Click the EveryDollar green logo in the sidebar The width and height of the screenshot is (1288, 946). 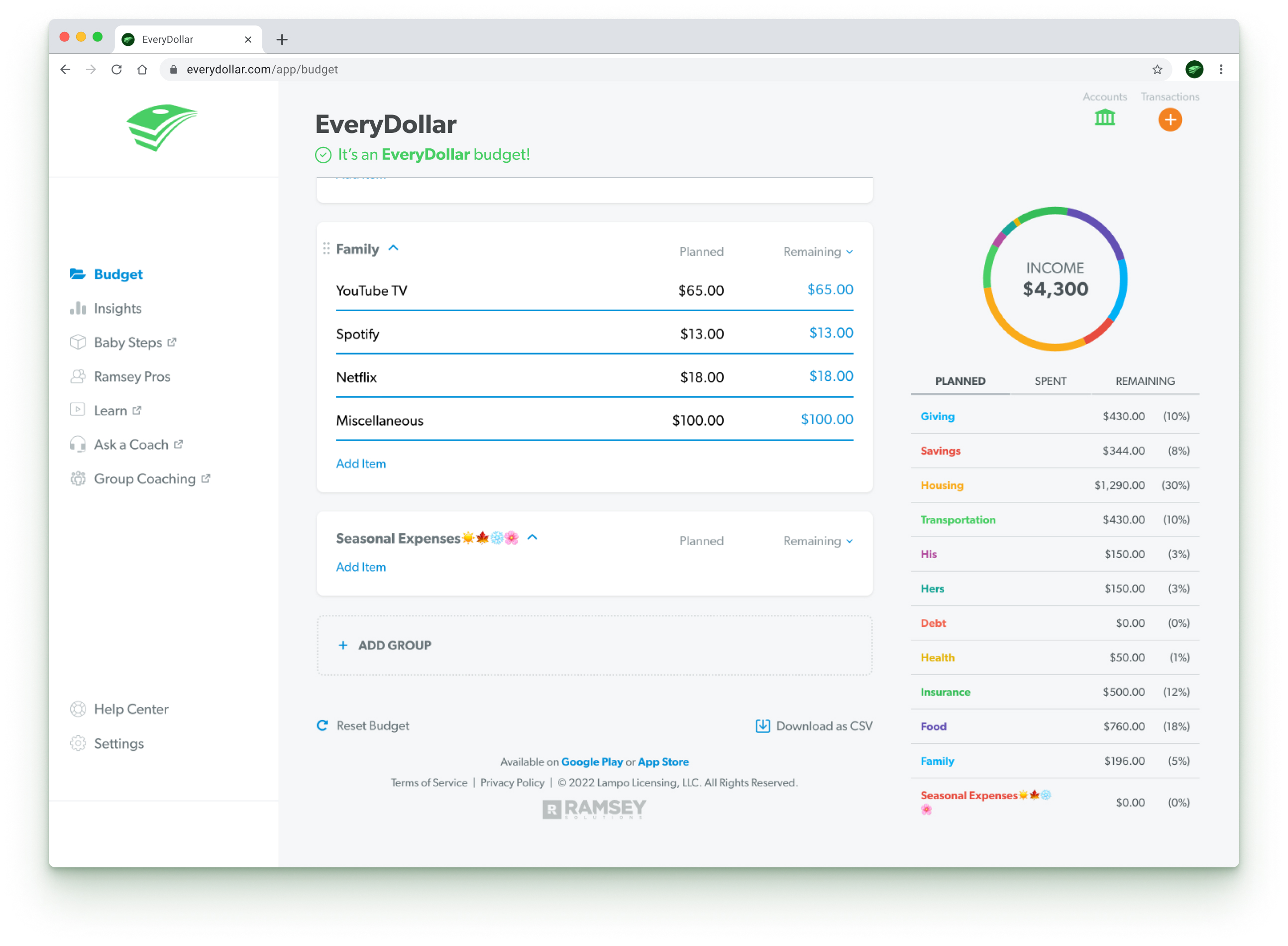tap(162, 127)
